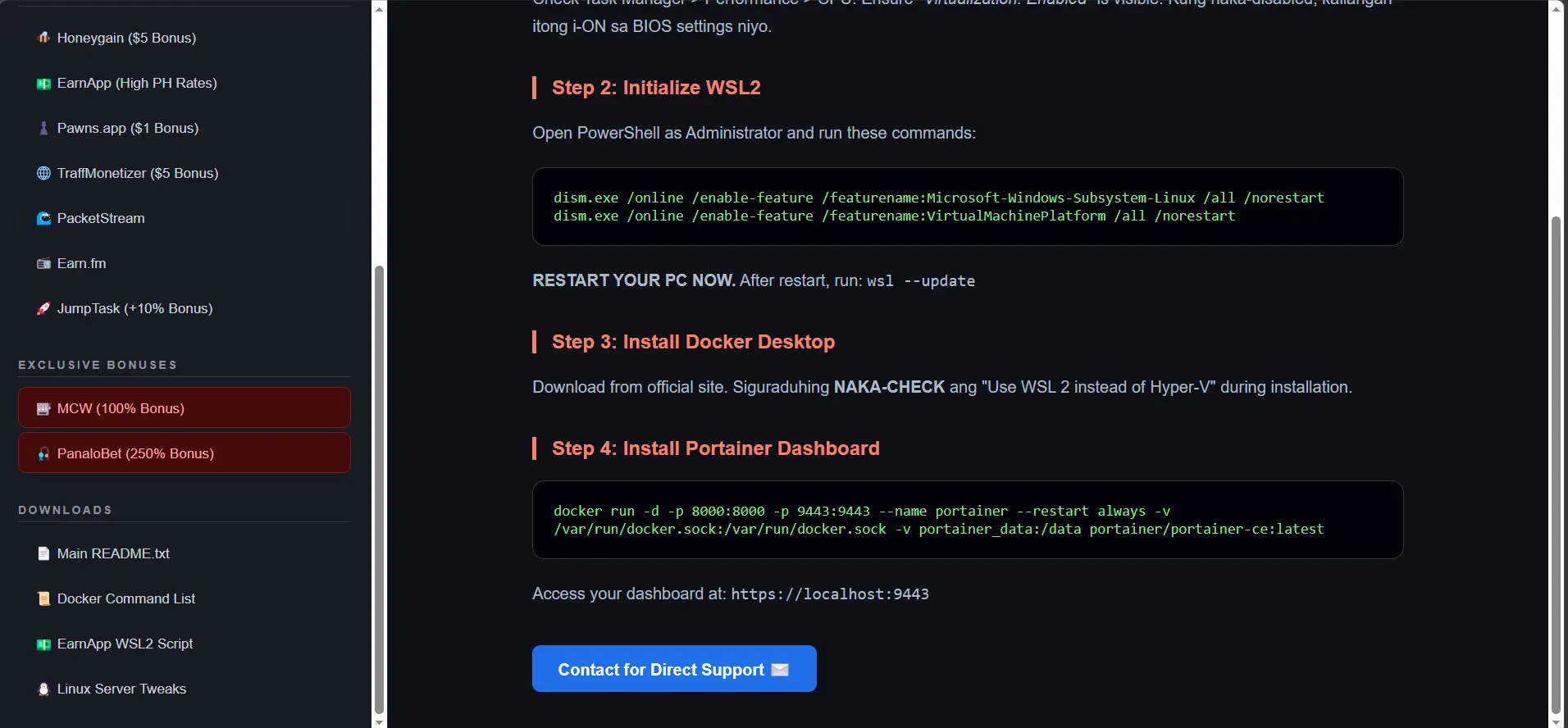Click the Docker Command List scroll icon
Viewport: 1568px width, 728px height.
(x=43, y=598)
